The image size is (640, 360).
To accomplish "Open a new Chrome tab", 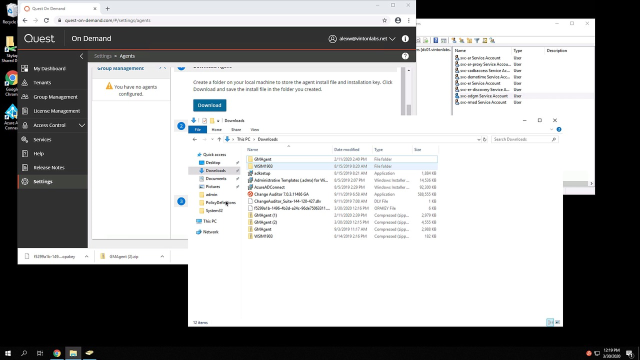I will 107,9.
